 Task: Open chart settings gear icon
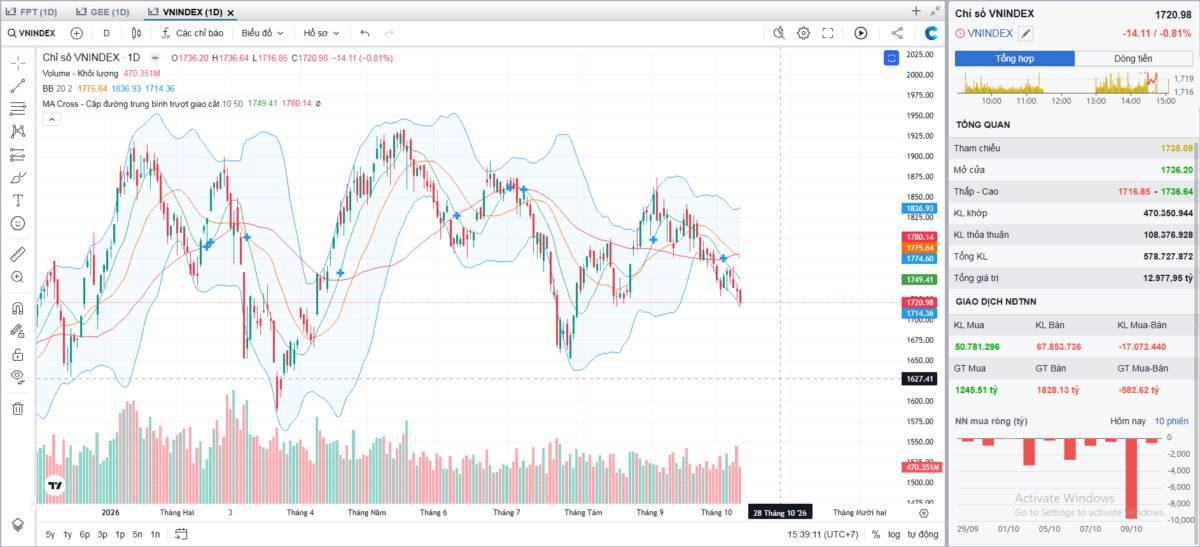tap(803, 33)
